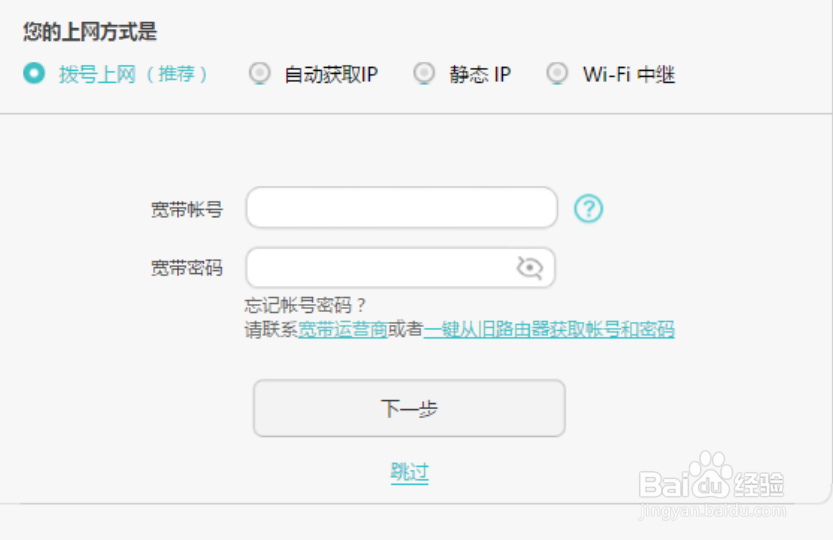833x540 pixels.
Task: Open the help icon beside 宽带帐号 field
Action: click(x=588, y=208)
